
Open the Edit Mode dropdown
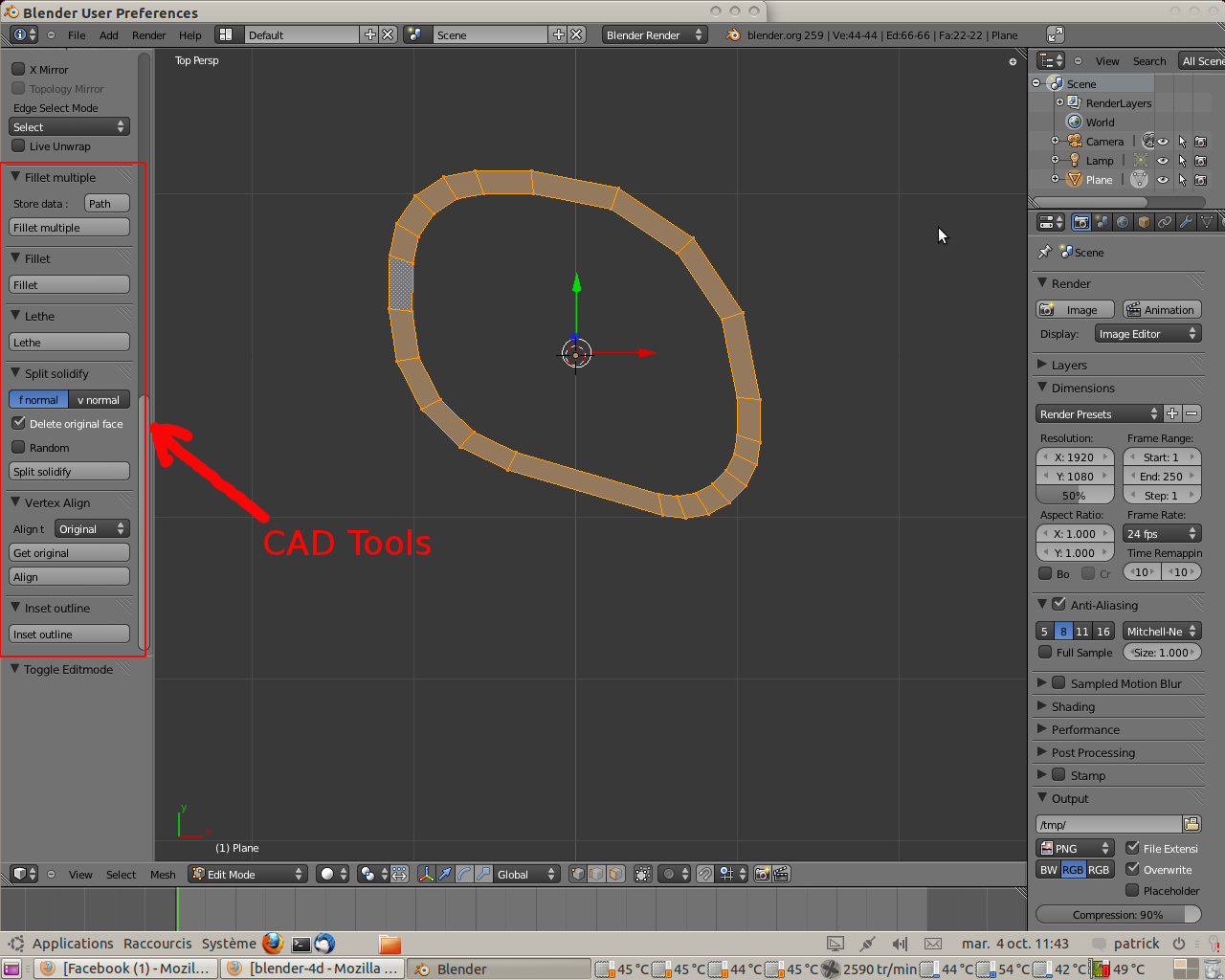[x=247, y=874]
